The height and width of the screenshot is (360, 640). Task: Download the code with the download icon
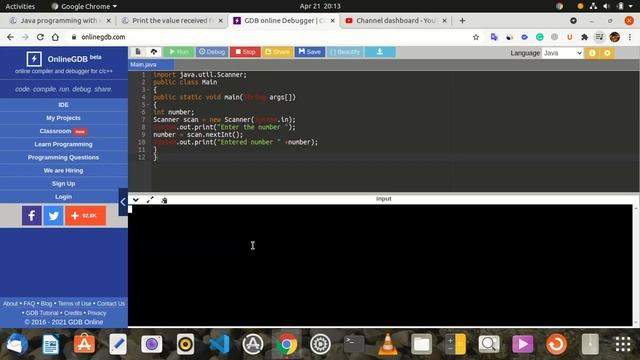click(380, 52)
